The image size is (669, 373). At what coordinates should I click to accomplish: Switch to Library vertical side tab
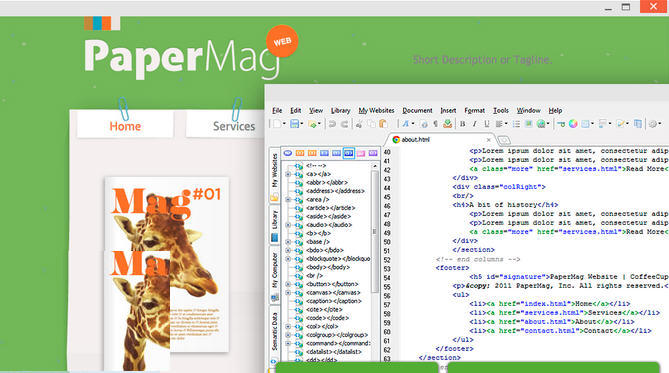pyautogui.click(x=274, y=224)
